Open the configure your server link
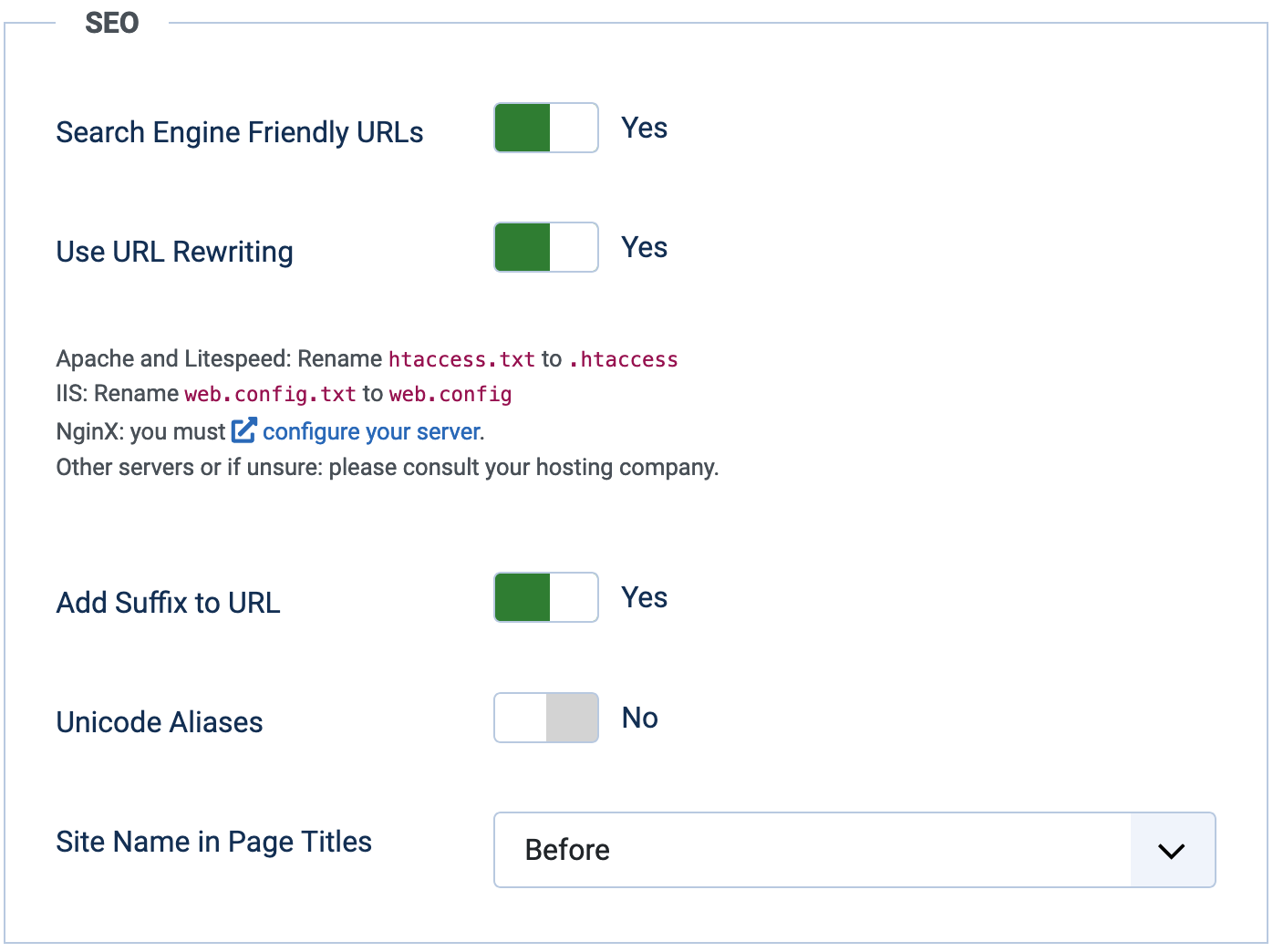 368,430
